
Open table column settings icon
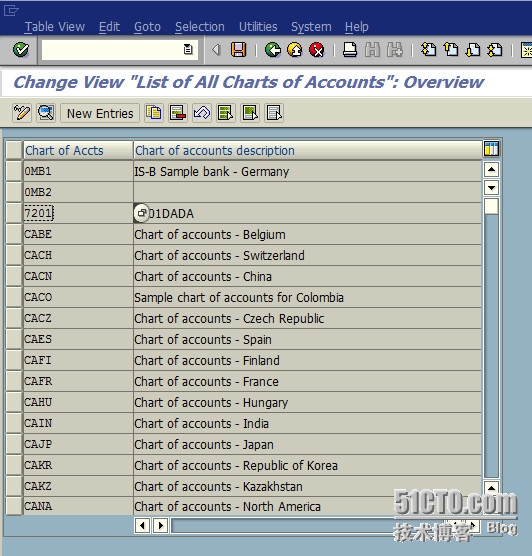click(x=491, y=149)
